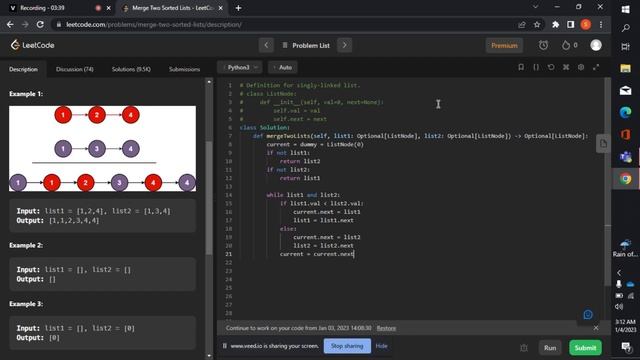Go to the next problem arrow
Viewport: 640px width, 360px height.
[344, 45]
